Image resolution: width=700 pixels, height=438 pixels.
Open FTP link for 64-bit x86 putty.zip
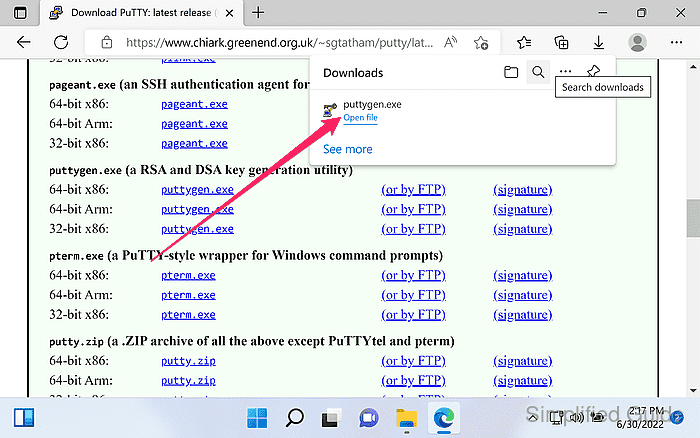(x=413, y=361)
